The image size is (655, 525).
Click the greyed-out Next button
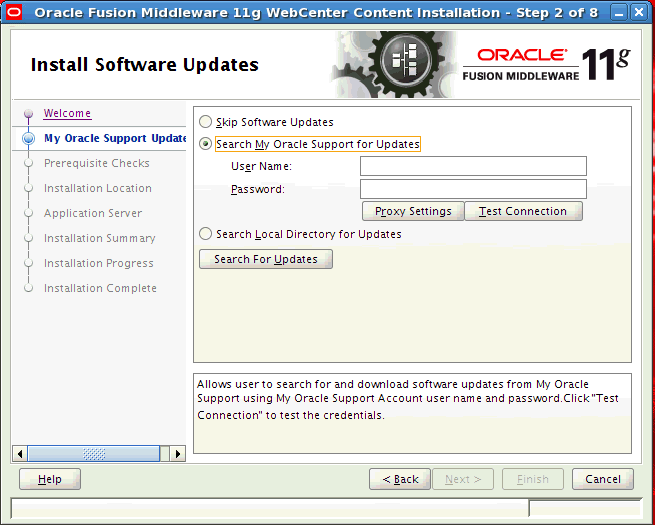pos(463,479)
